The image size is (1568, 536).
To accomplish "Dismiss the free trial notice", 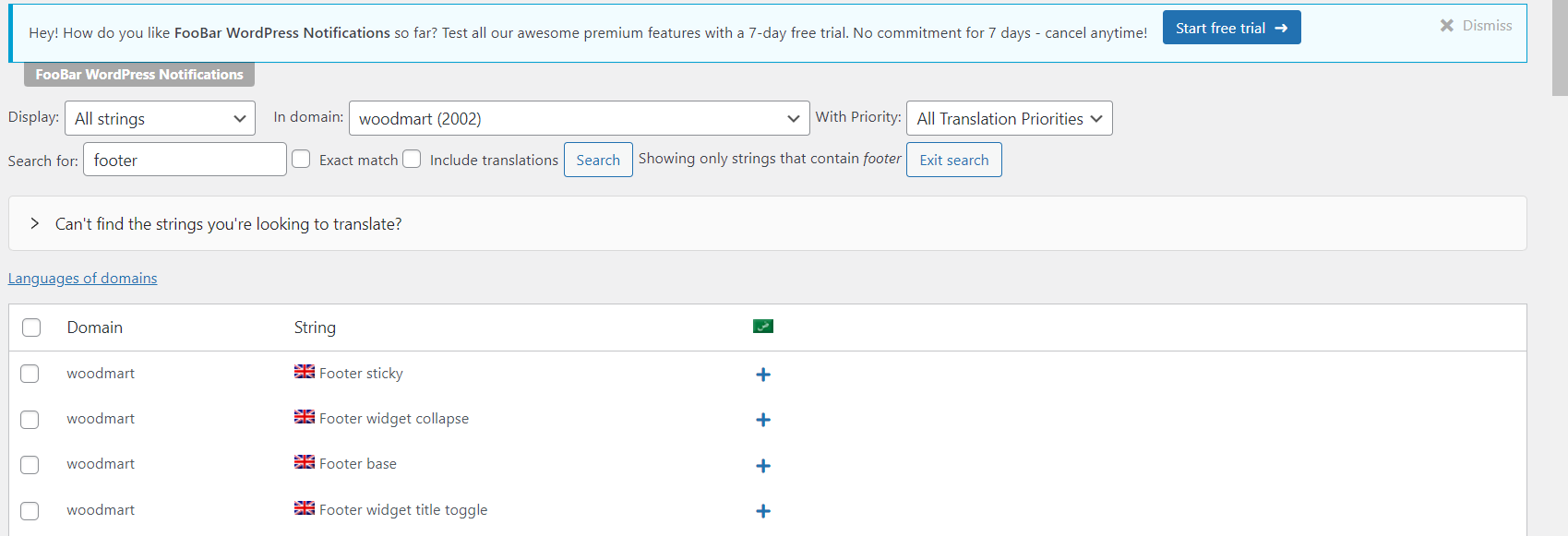I will click(x=1476, y=26).
